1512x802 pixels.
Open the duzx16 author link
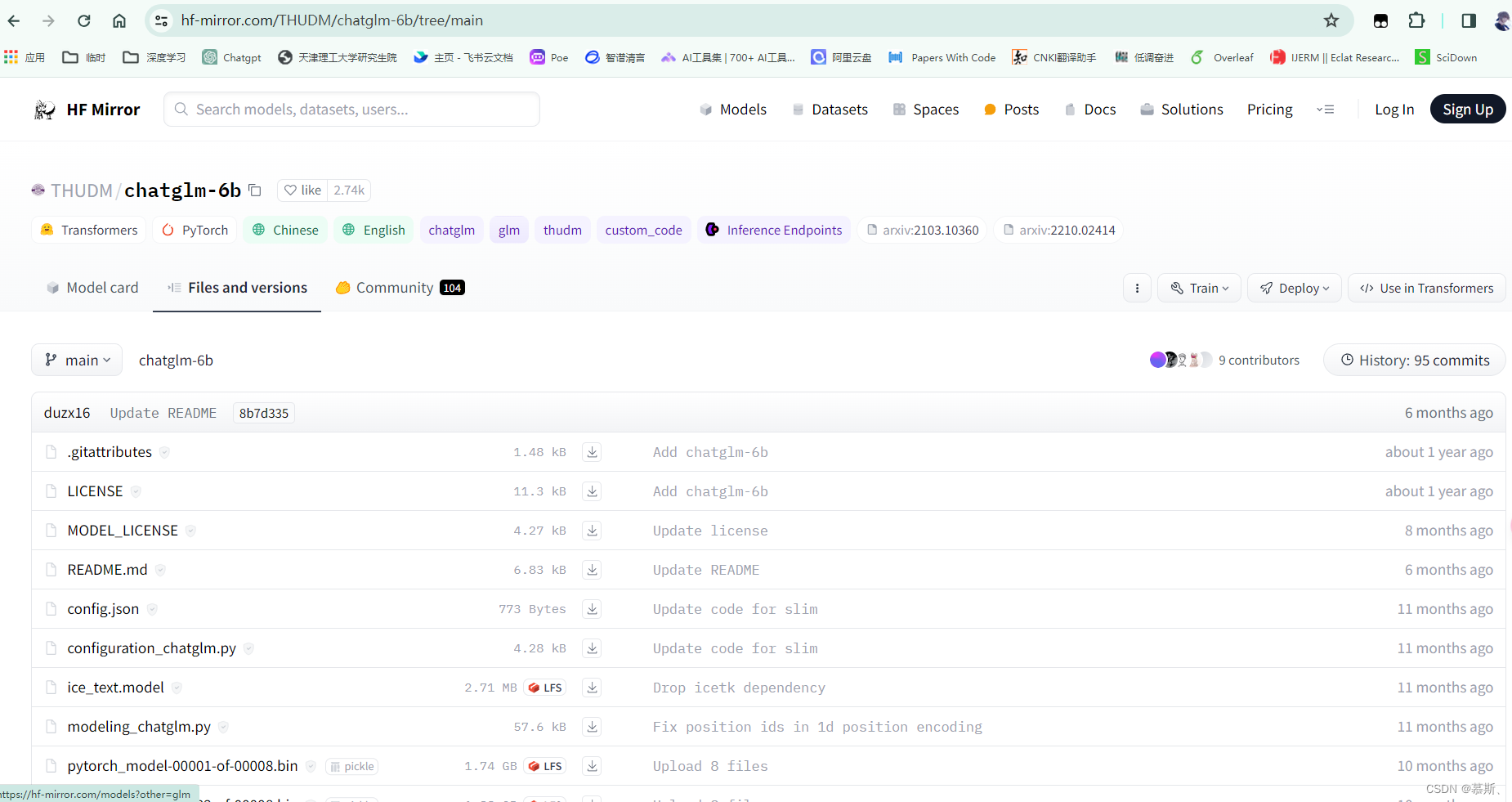click(67, 413)
